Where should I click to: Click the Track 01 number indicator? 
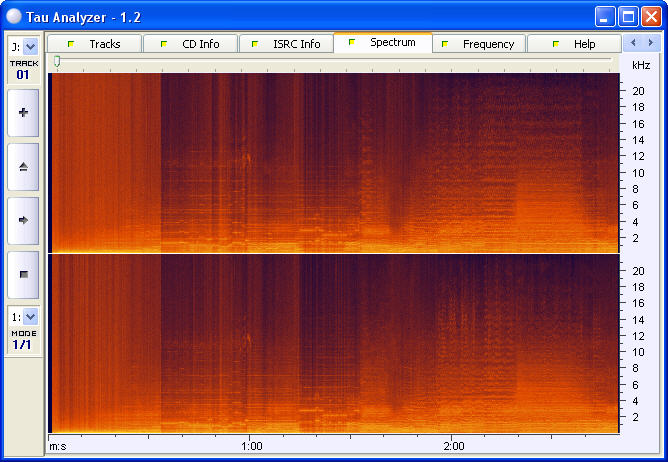point(23,75)
